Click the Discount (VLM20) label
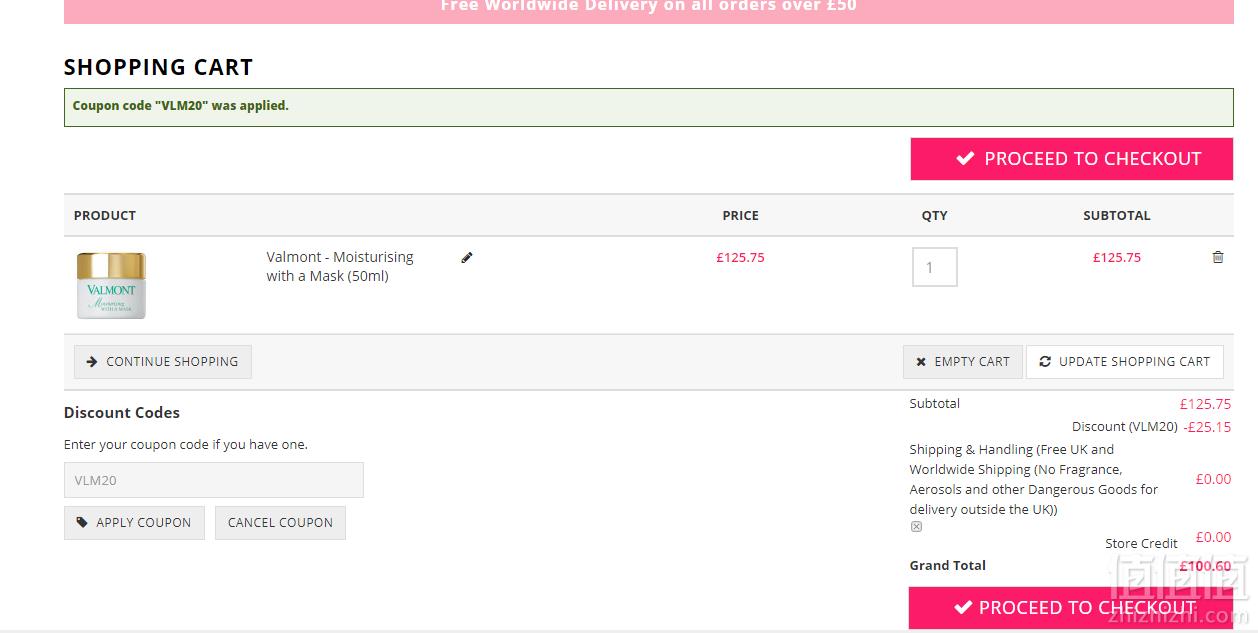The height and width of the screenshot is (633, 1258). [x=1125, y=427]
